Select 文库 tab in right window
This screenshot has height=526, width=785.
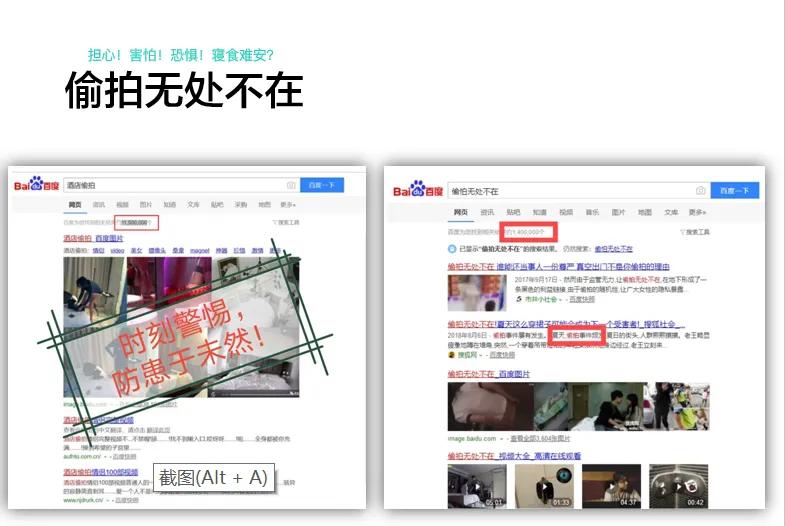tap(671, 212)
